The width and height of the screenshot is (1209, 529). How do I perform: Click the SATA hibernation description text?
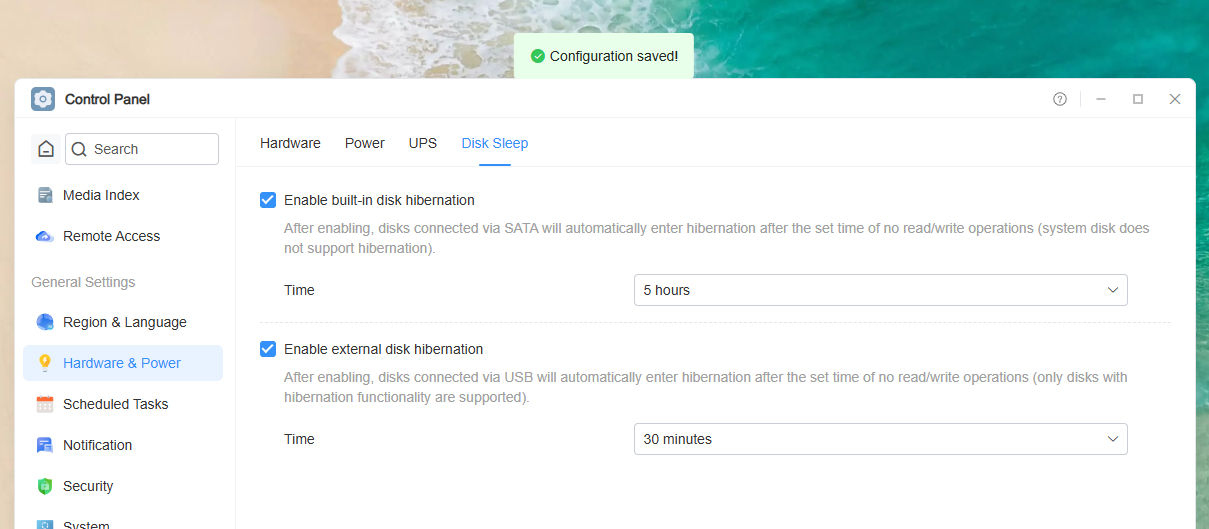pyautogui.click(x=717, y=238)
